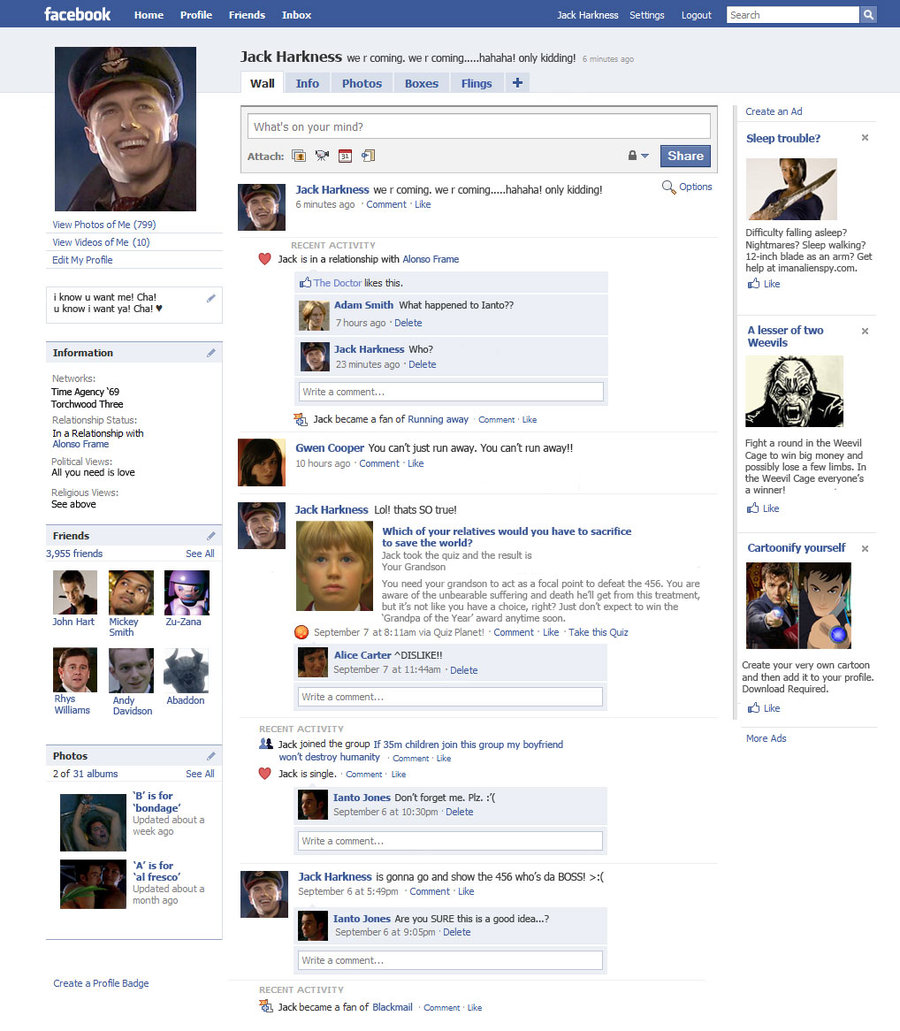Click See All in Friends section
The height and width of the screenshot is (1031, 900).
coord(200,554)
